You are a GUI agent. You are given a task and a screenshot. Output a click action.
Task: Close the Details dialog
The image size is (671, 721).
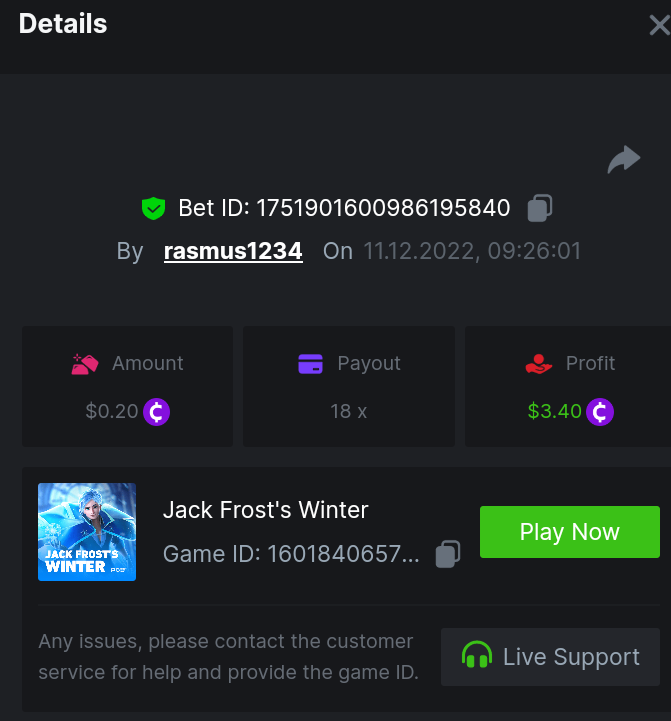(660, 25)
